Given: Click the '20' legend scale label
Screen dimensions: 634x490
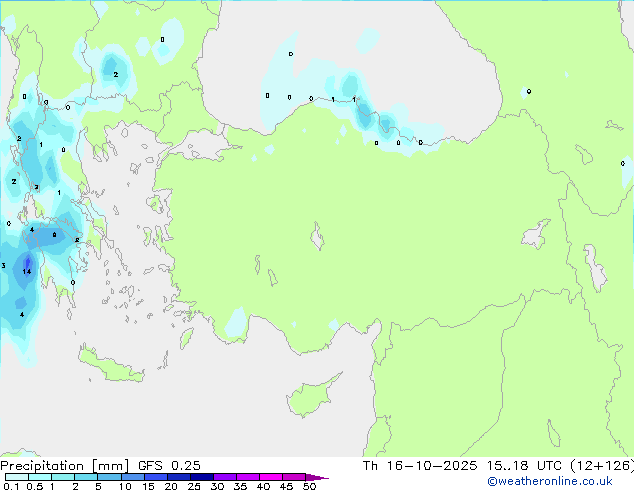Looking at the screenshot, I should (x=171, y=486).
